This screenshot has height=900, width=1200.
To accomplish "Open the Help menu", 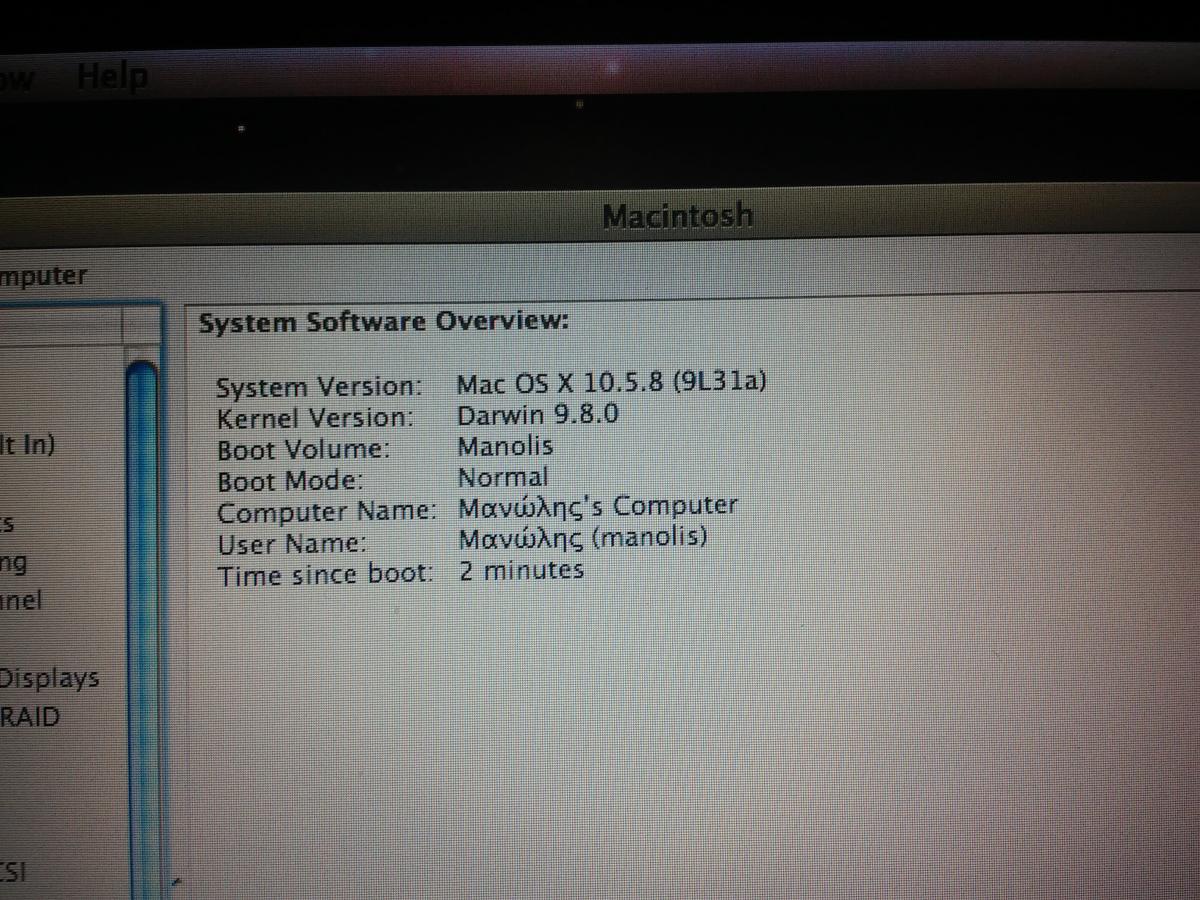I will pos(113,76).
